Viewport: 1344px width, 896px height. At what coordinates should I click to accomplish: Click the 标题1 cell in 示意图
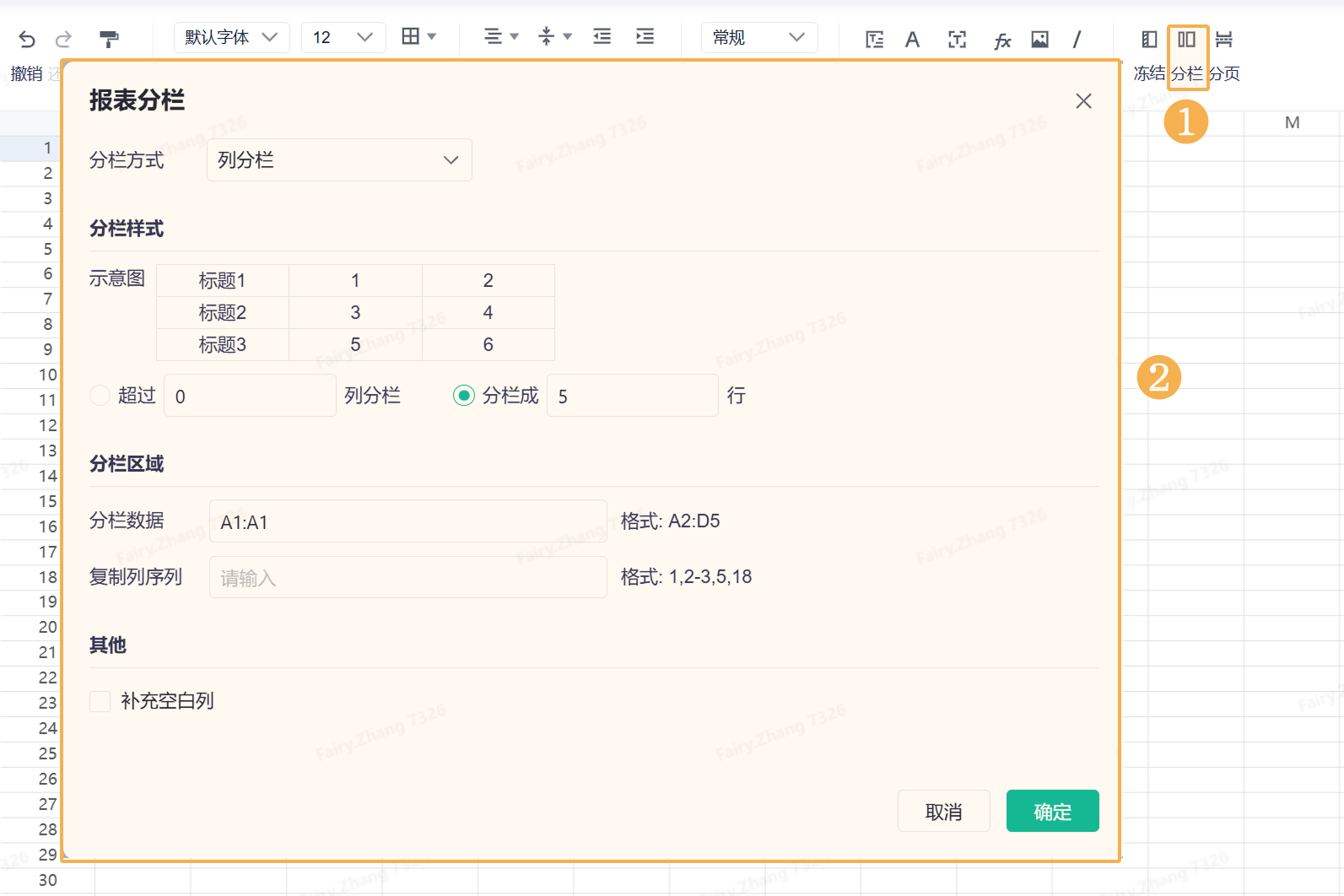(223, 280)
